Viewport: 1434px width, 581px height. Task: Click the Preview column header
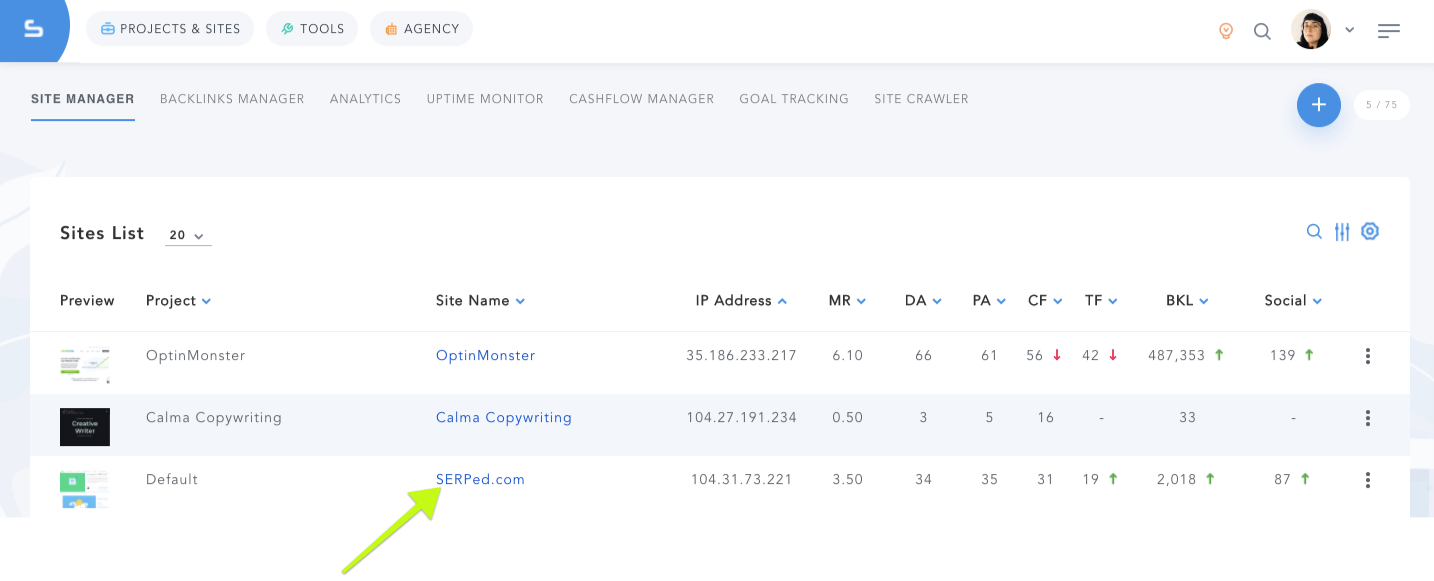click(87, 301)
